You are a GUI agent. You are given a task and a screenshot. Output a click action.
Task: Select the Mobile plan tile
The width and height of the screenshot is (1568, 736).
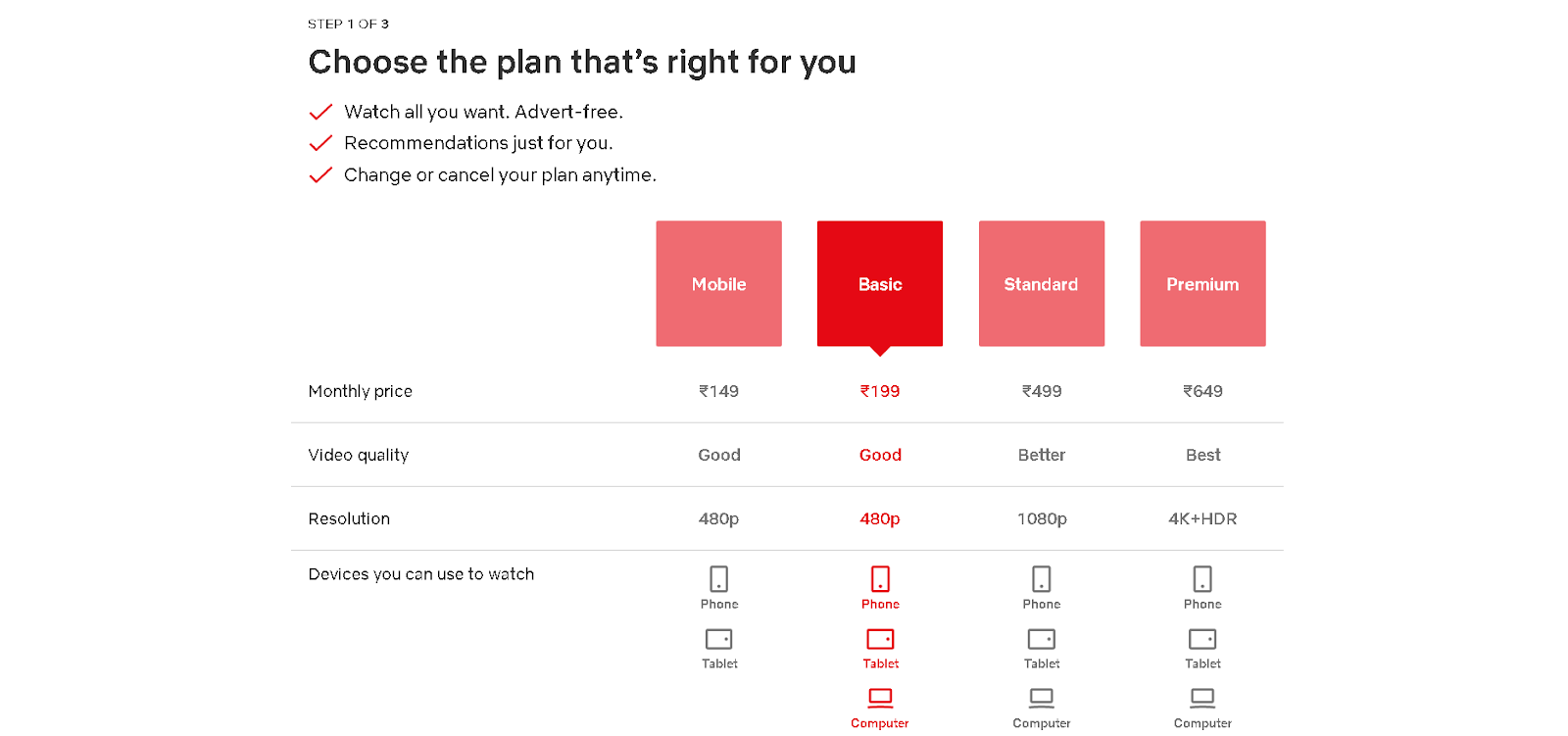tap(718, 283)
